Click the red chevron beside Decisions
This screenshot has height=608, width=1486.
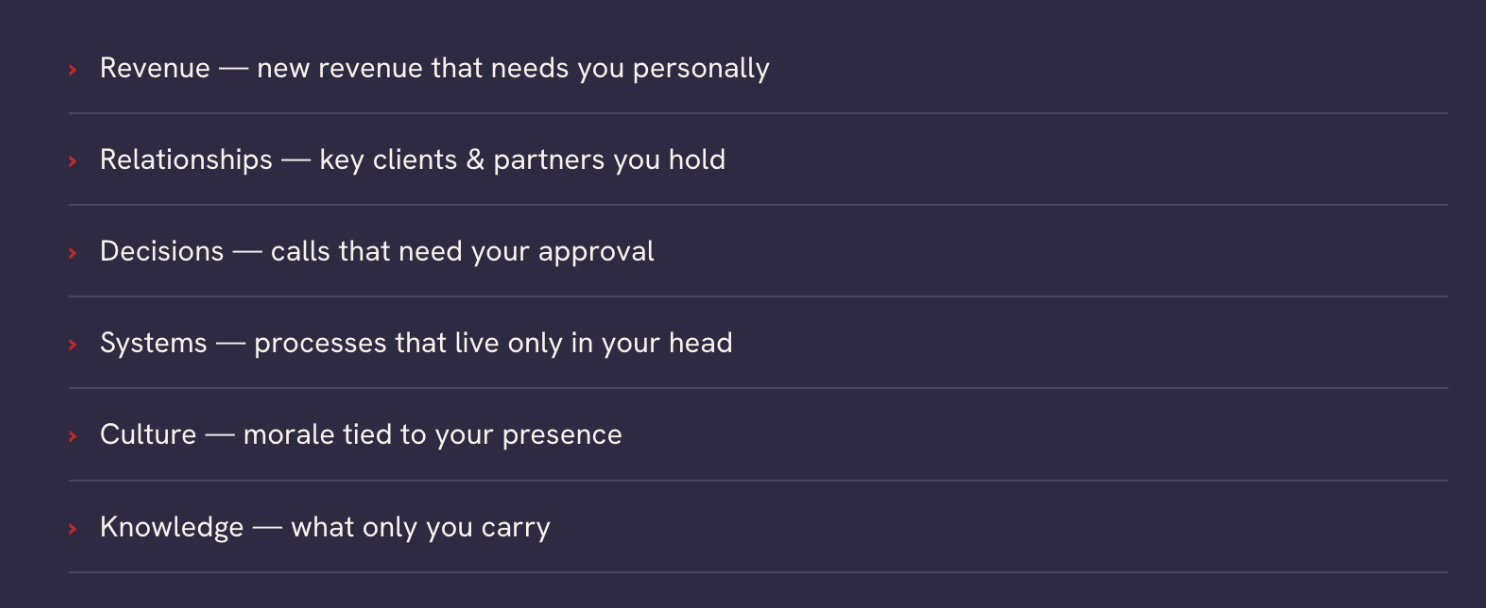pyautogui.click(x=73, y=253)
